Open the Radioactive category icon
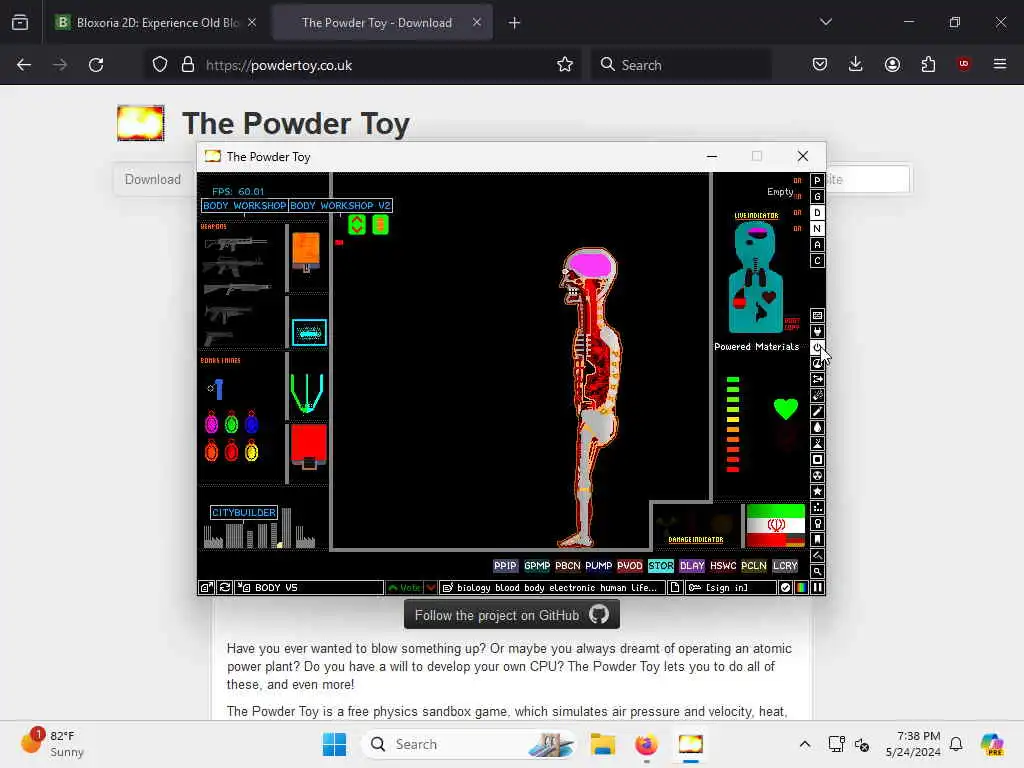1024x768 pixels. (817, 475)
